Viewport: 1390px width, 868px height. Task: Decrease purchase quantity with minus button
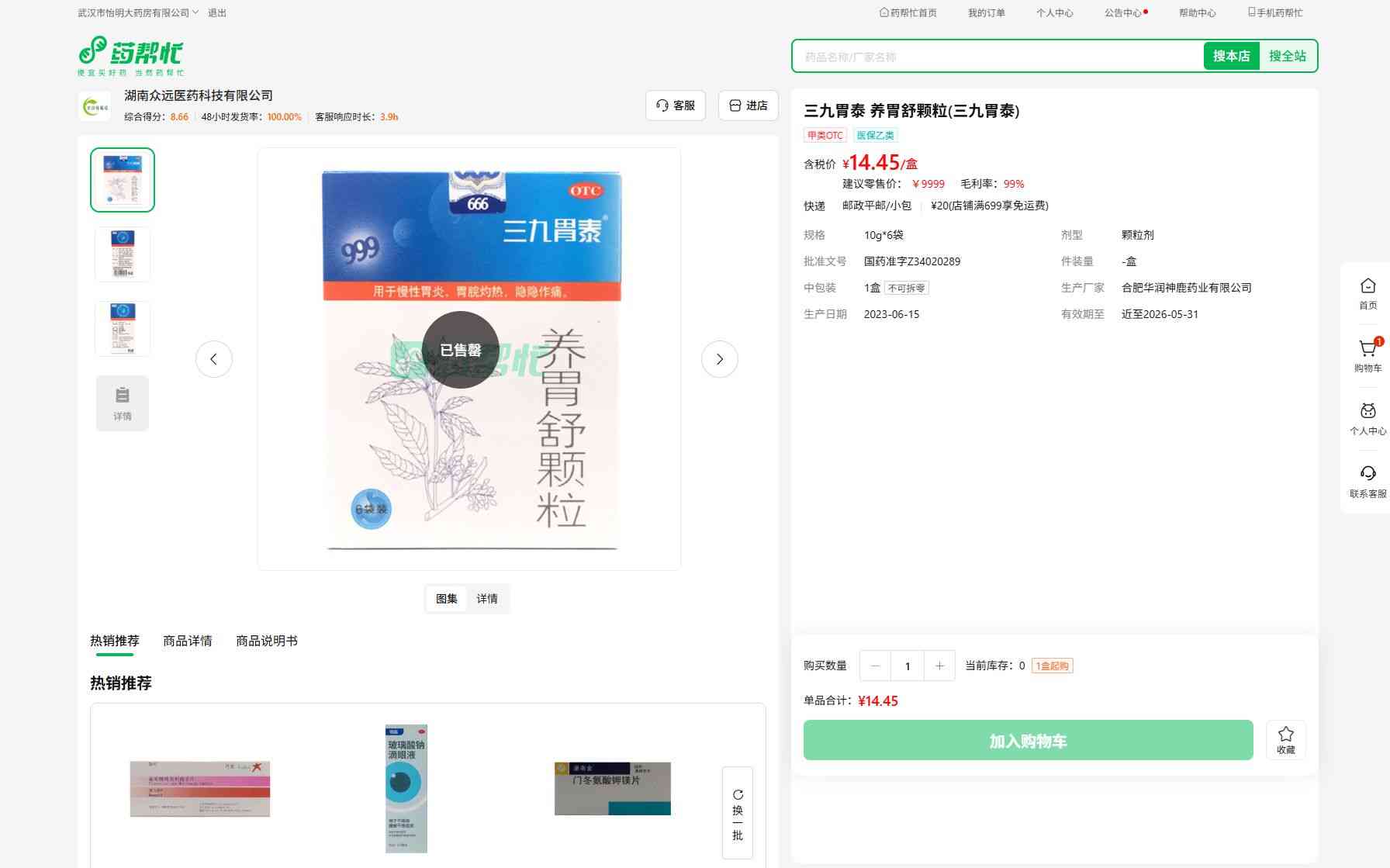coord(875,666)
